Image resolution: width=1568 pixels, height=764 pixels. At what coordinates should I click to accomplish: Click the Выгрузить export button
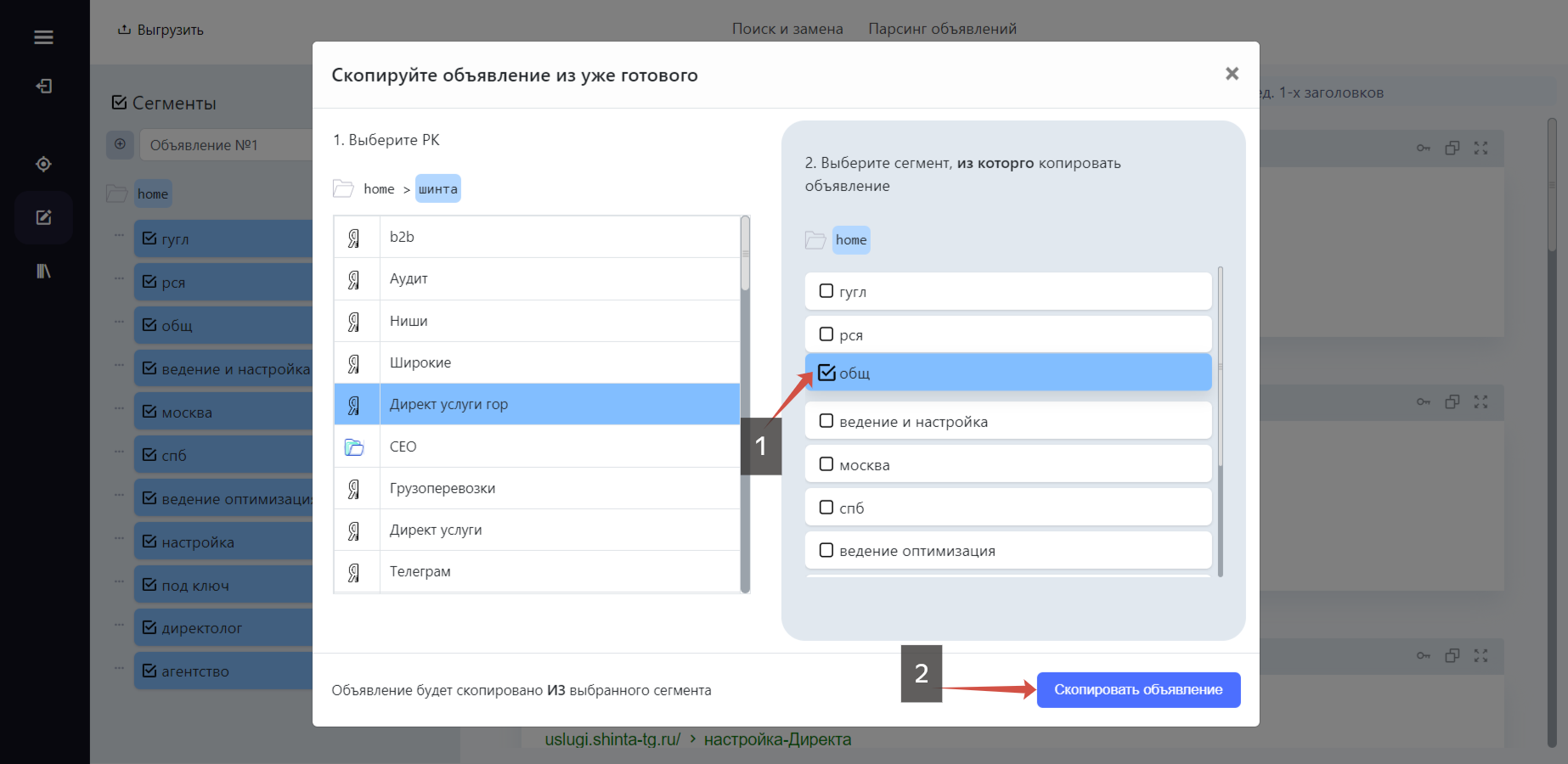(x=161, y=30)
